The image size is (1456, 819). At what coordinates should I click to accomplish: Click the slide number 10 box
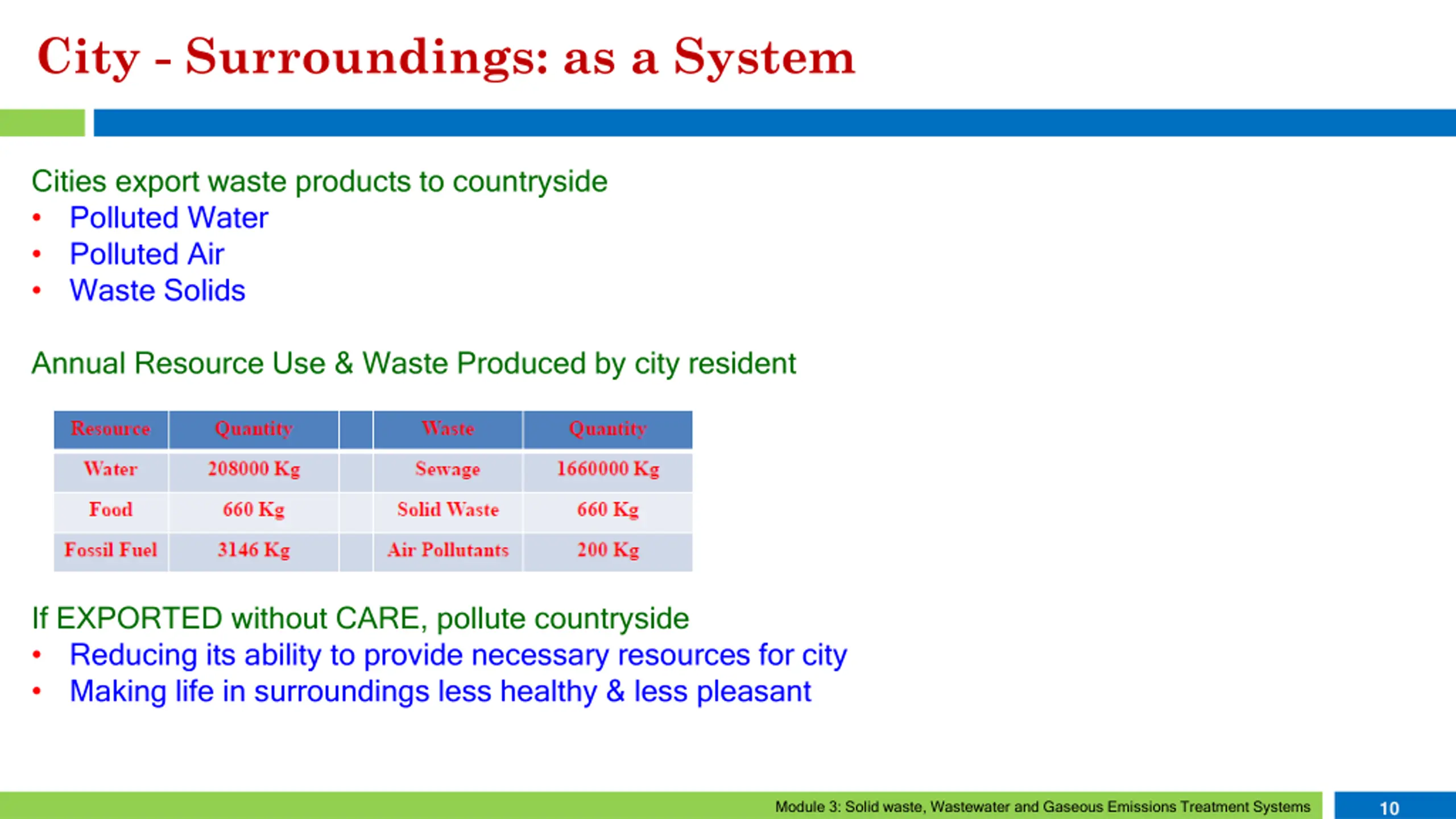(x=1395, y=806)
